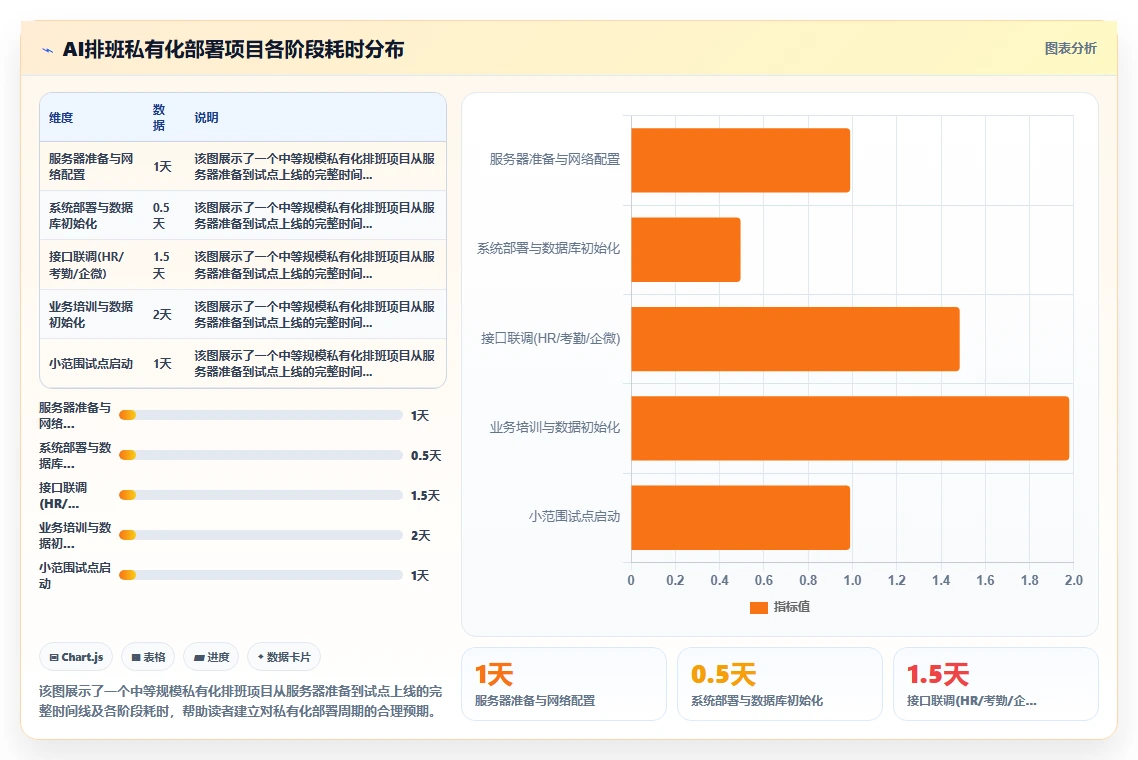Click the 小范围试点启动 chart bar
The width and height of the screenshot is (1138, 760).
tap(740, 517)
